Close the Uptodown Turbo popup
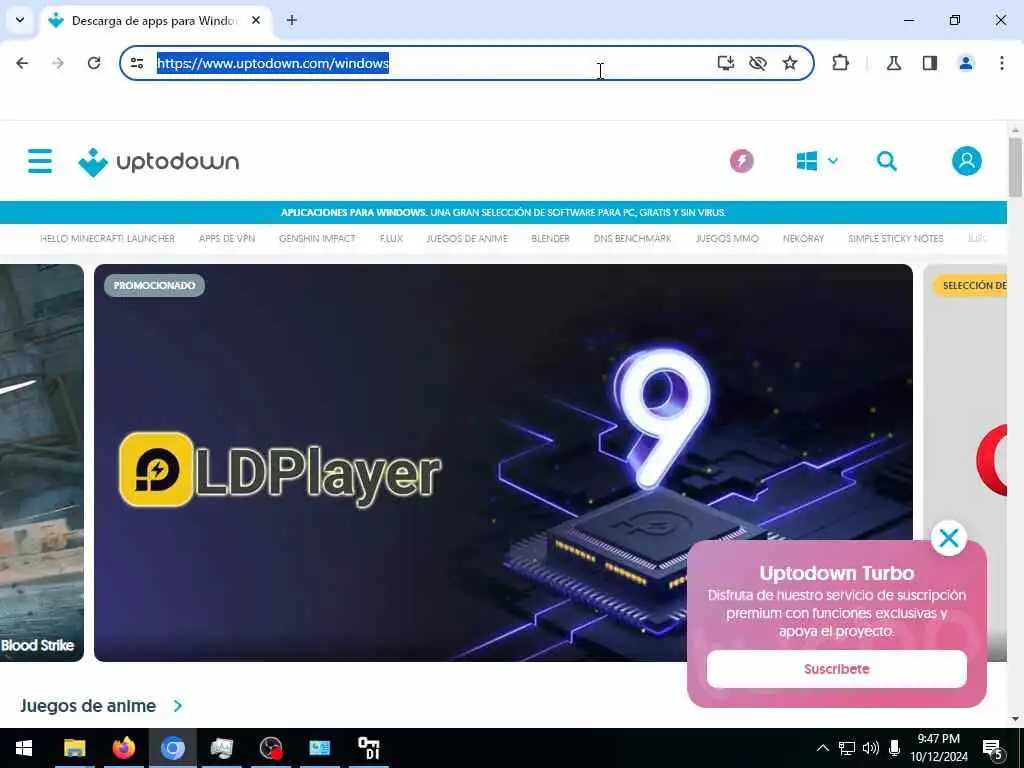The width and height of the screenshot is (1024, 768). tap(948, 538)
